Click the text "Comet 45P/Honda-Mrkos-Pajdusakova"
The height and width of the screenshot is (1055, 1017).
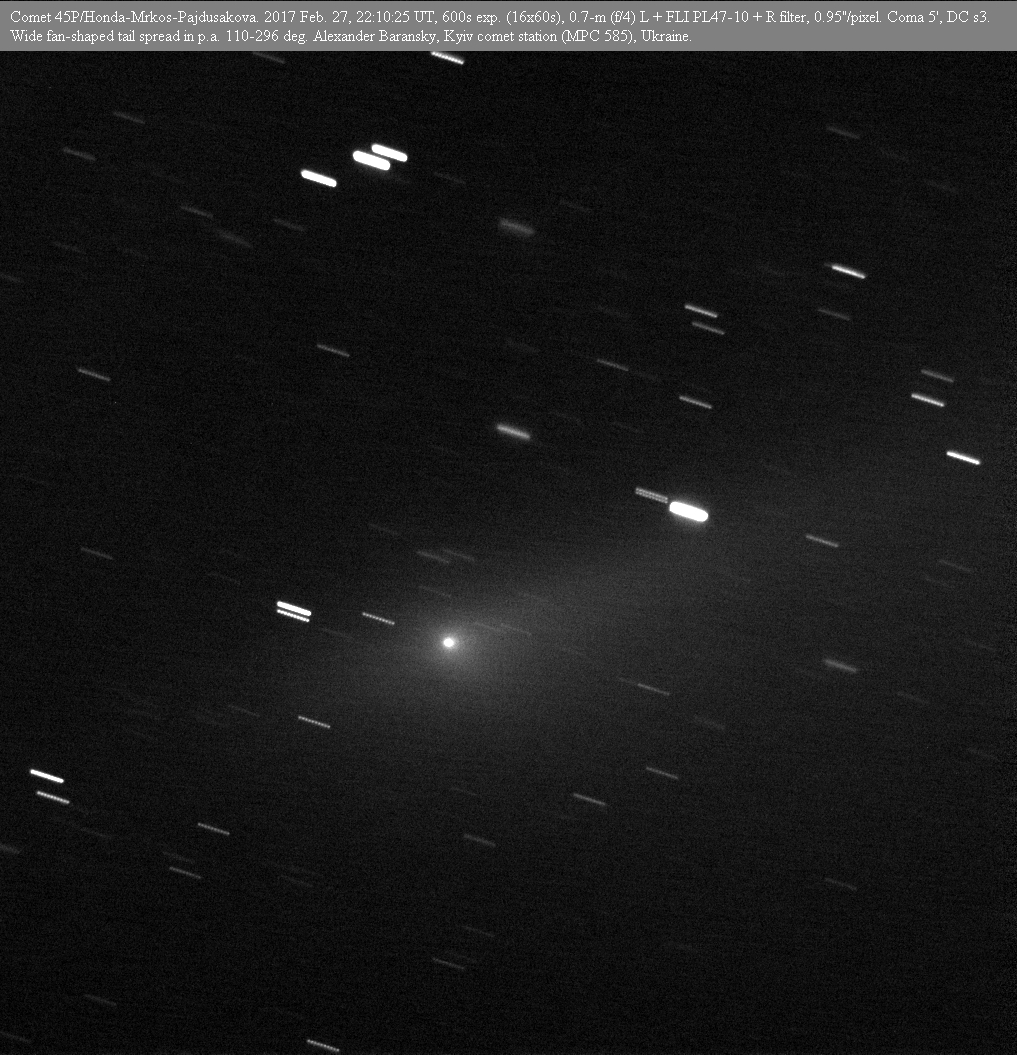coord(134,17)
